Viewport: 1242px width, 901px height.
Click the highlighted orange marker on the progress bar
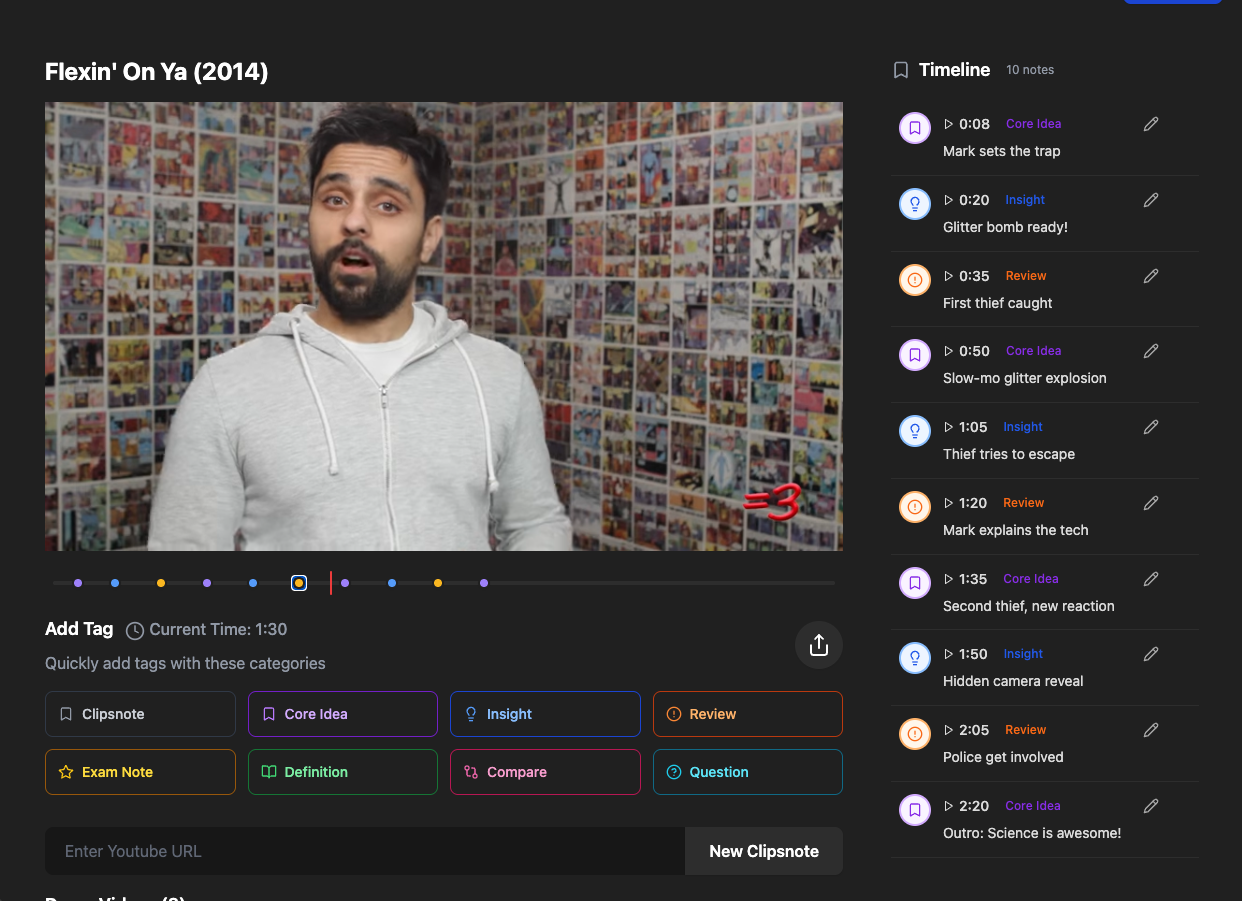pyautogui.click(x=299, y=583)
